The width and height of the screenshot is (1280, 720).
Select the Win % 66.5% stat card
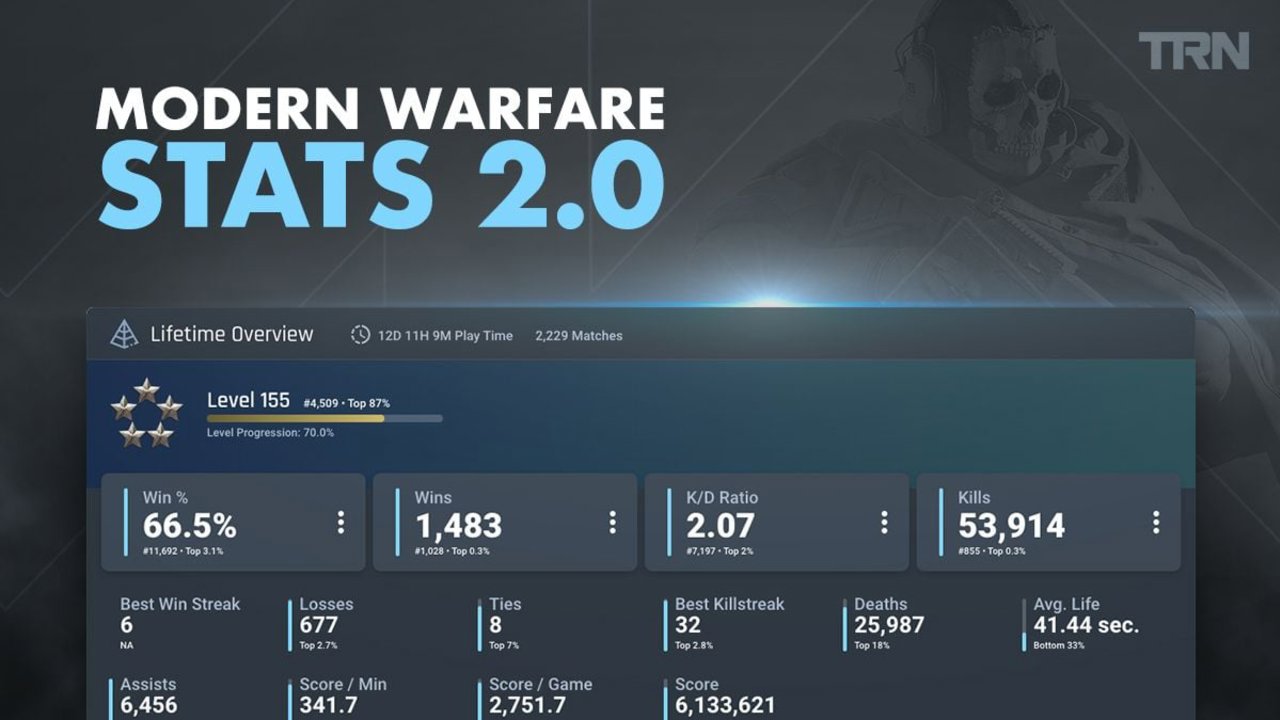pyautogui.click(x=233, y=522)
